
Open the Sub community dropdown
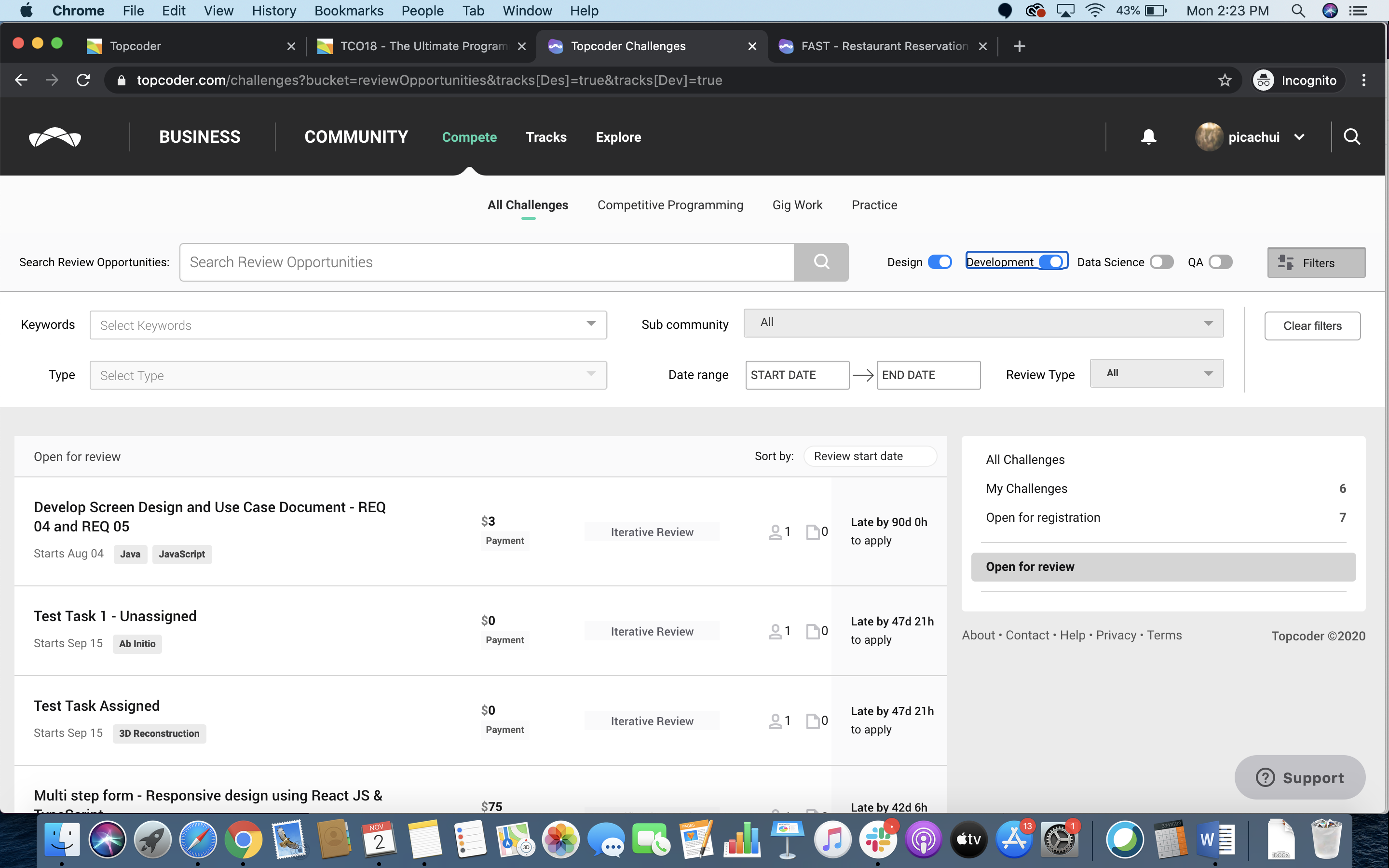(x=983, y=323)
